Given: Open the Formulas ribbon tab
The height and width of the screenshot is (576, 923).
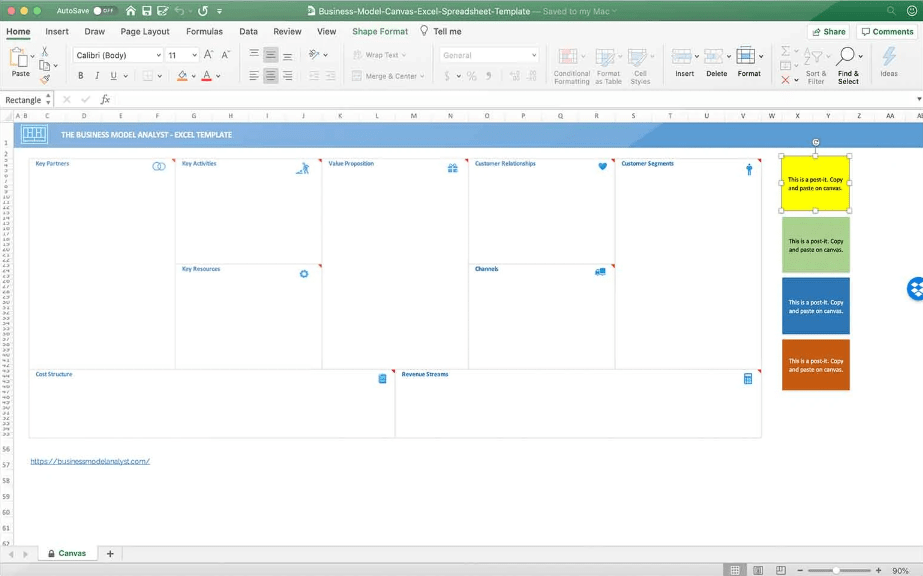Looking at the screenshot, I should [204, 31].
